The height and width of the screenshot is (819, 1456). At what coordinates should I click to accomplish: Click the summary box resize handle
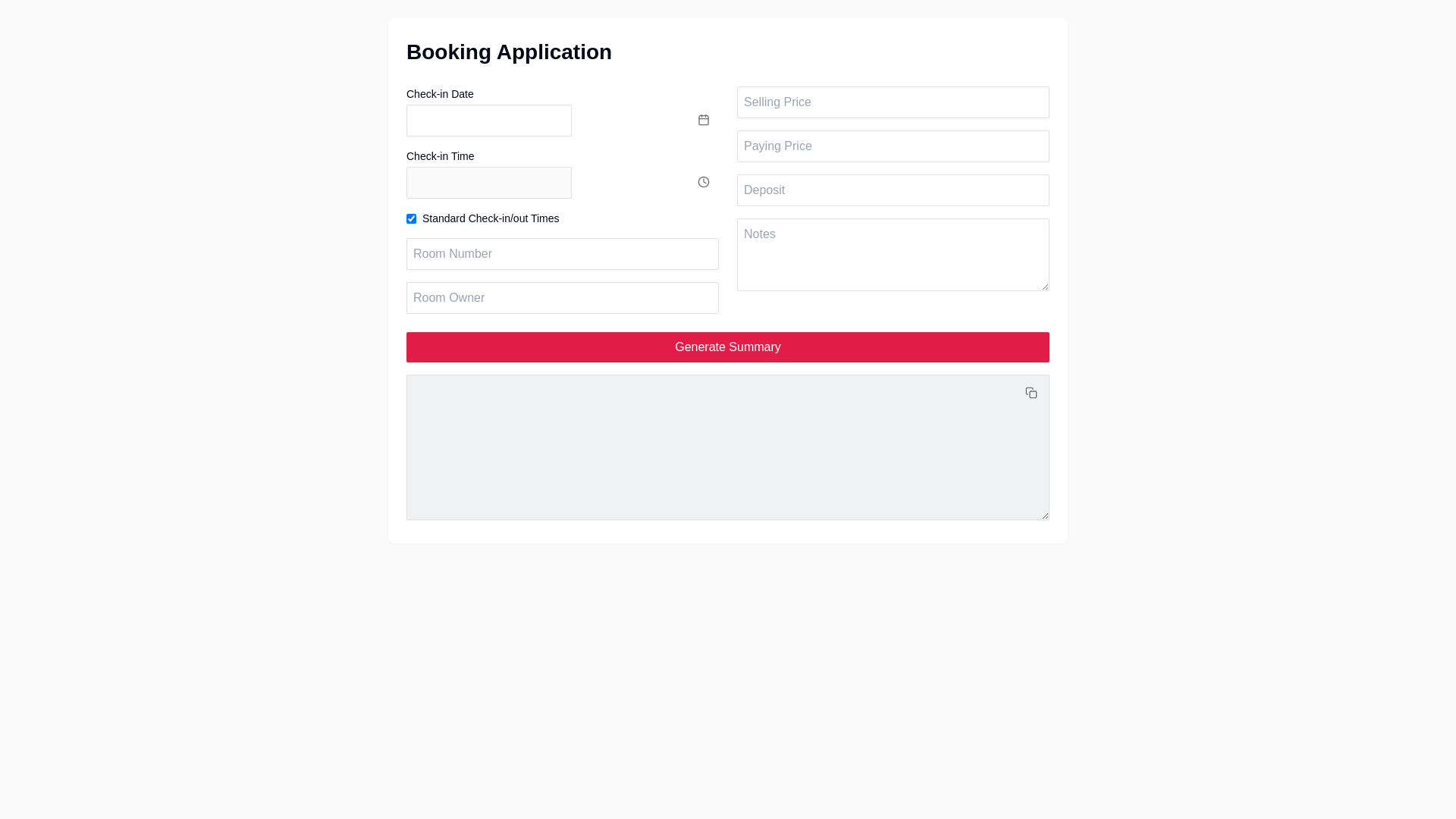(1045, 516)
